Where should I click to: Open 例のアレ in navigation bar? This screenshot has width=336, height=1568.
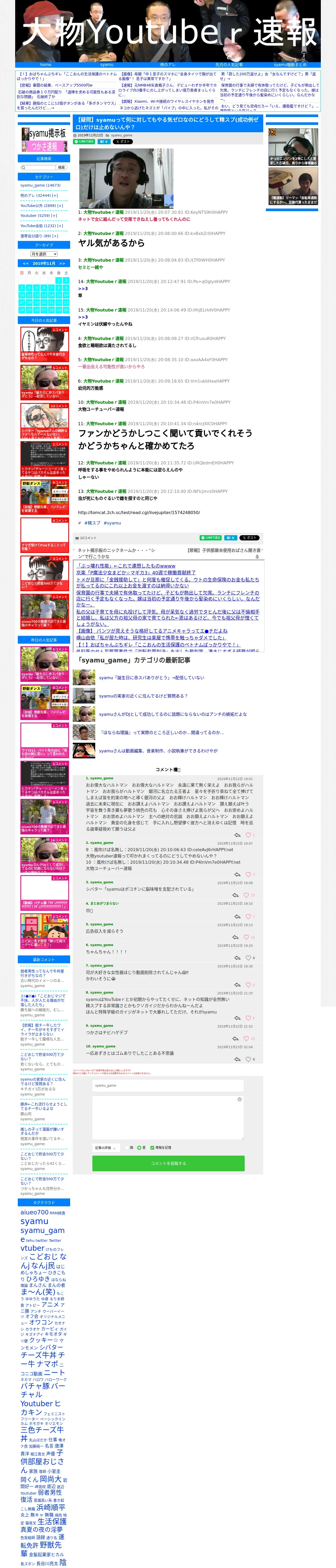click(x=168, y=65)
